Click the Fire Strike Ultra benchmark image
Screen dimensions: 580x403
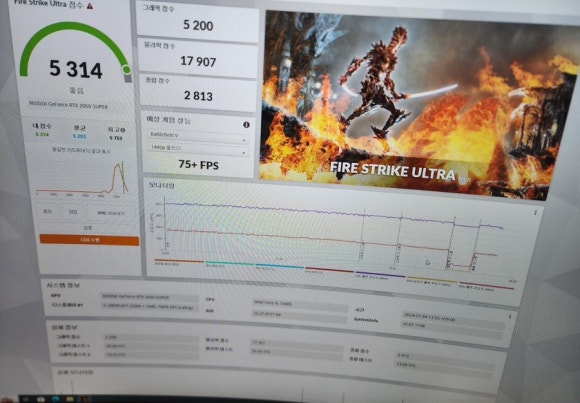pos(417,104)
